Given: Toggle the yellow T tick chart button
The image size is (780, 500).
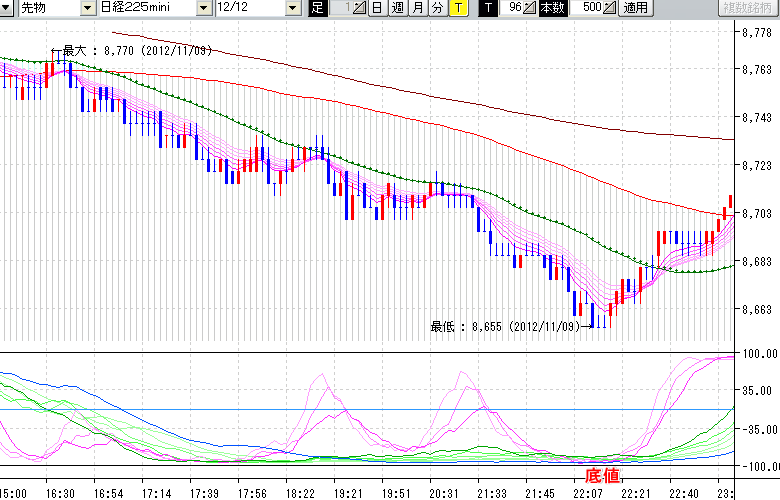Looking at the screenshot, I should pyautogui.click(x=457, y=8).
